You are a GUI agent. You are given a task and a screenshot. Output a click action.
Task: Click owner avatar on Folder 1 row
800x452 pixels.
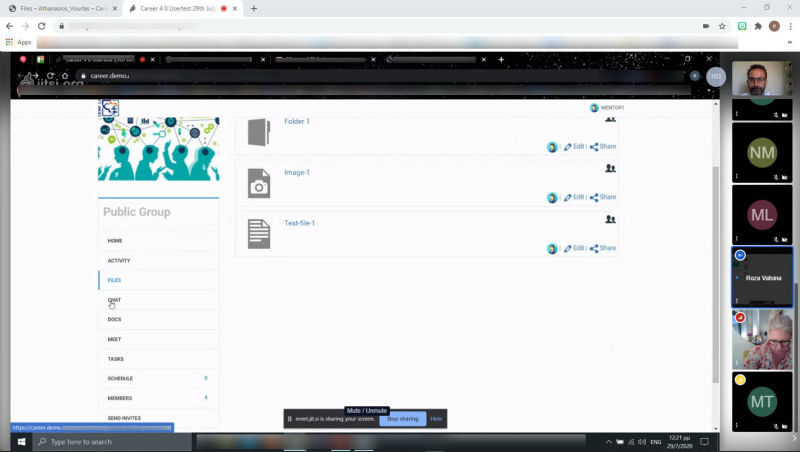(552, 147)
